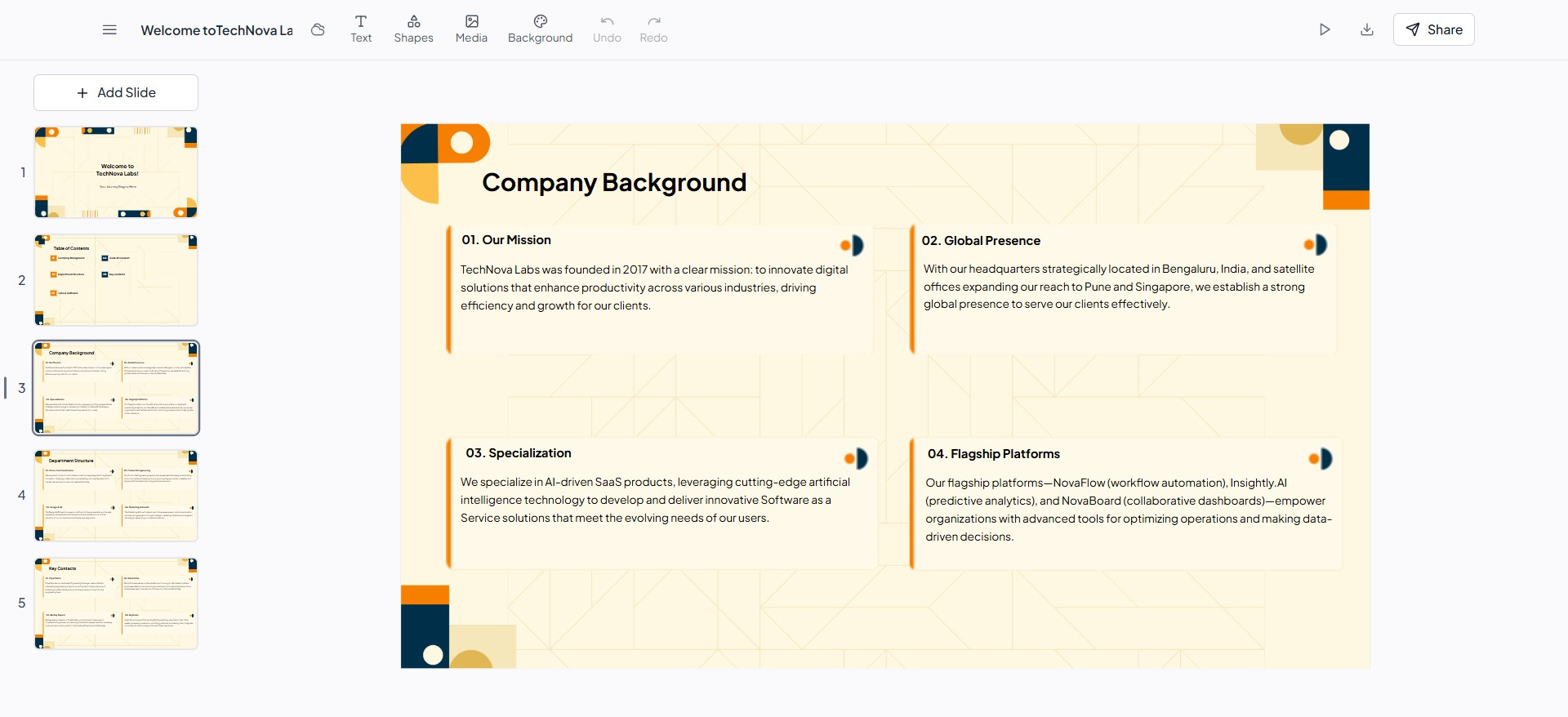This screenshot has width=1568, height=717.
Task: Select the Text tool
Action: (x=361, y=29)
